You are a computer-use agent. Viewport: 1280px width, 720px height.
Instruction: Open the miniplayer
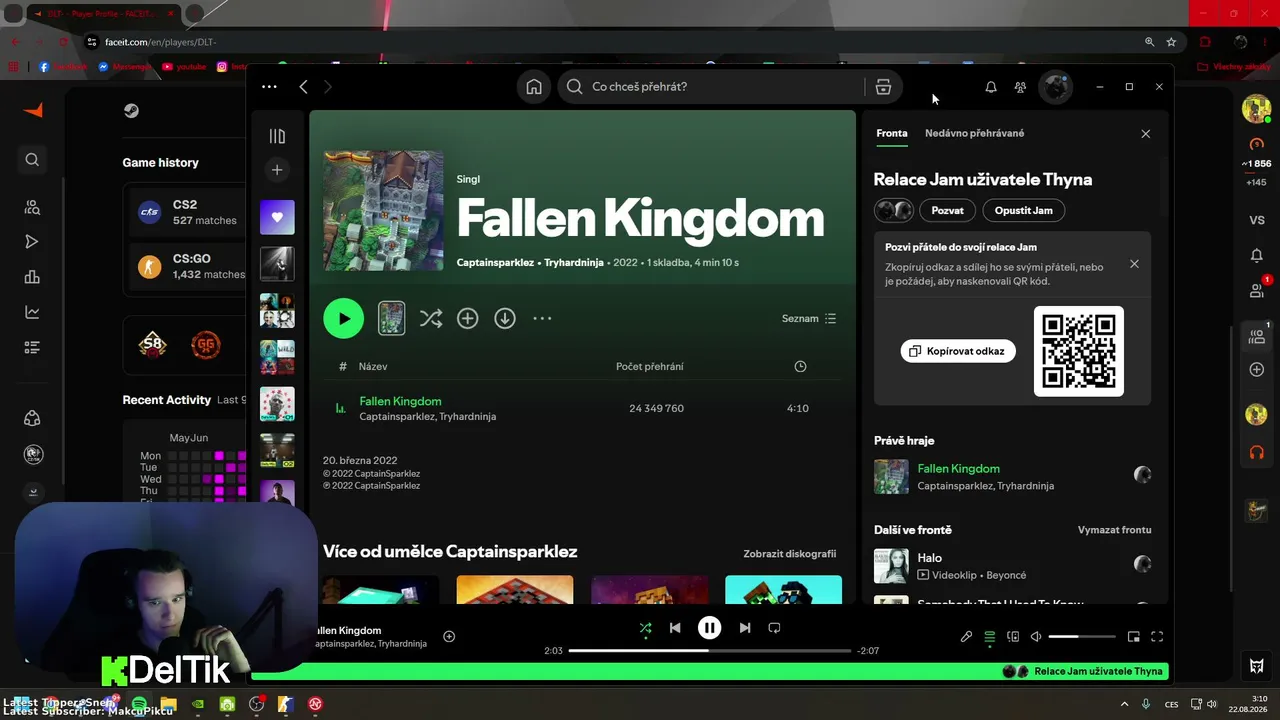click(x=1134, y=637)
